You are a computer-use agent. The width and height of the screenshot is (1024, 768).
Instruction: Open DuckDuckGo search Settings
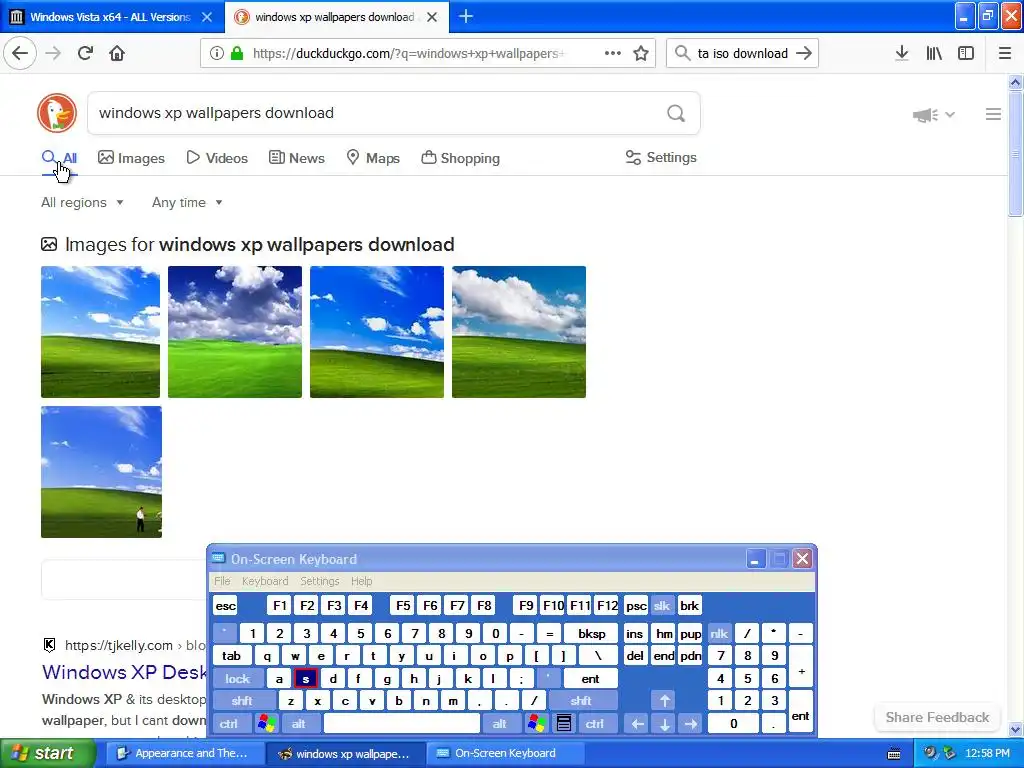click(x=661, y=157)
